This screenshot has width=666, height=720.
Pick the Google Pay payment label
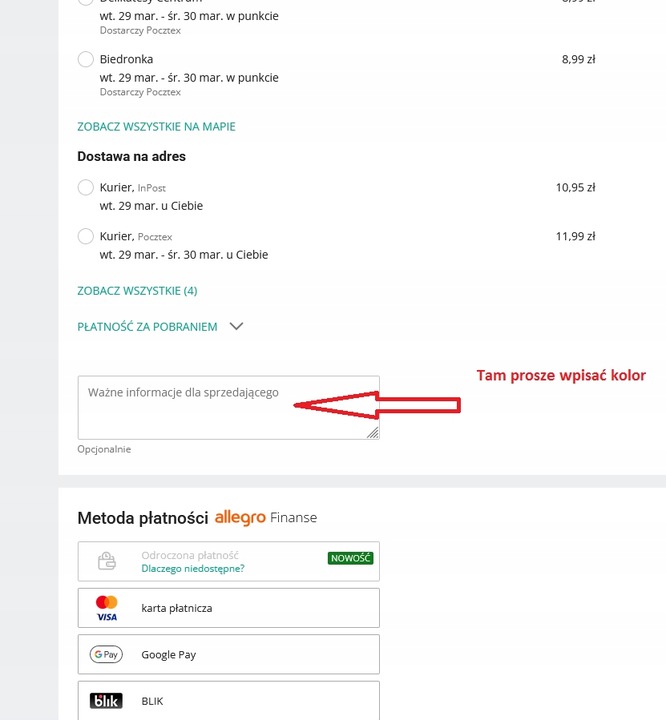pyautogui.click(x=169, y=655)
